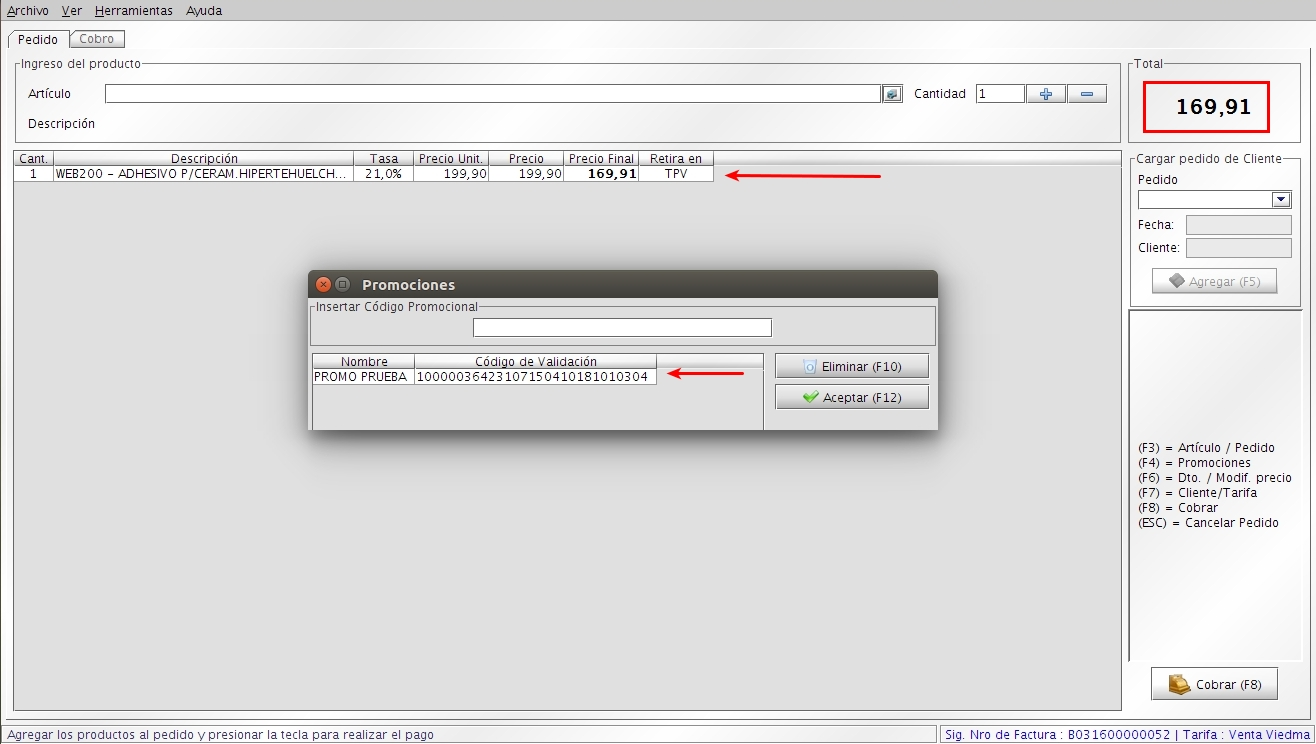
Task: Click the Agregar (F5) button
Action: [1214, 282]
